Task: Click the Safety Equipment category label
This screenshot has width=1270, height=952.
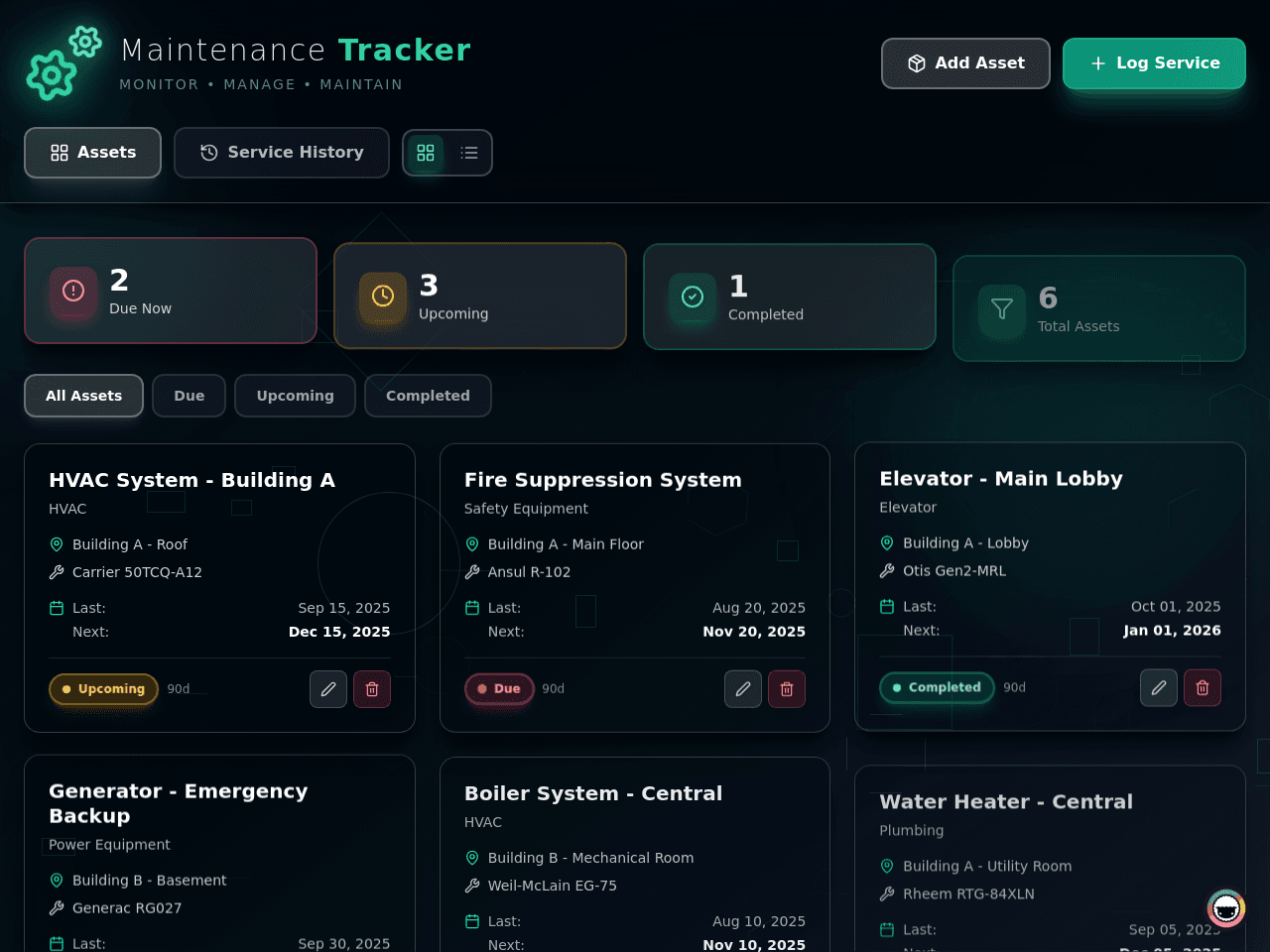Action: (526, 509)
